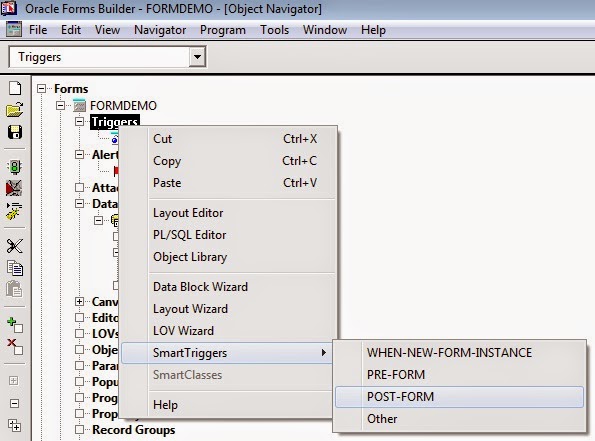
Task: Click the Debug module bug icon
Action: (14, 211)
